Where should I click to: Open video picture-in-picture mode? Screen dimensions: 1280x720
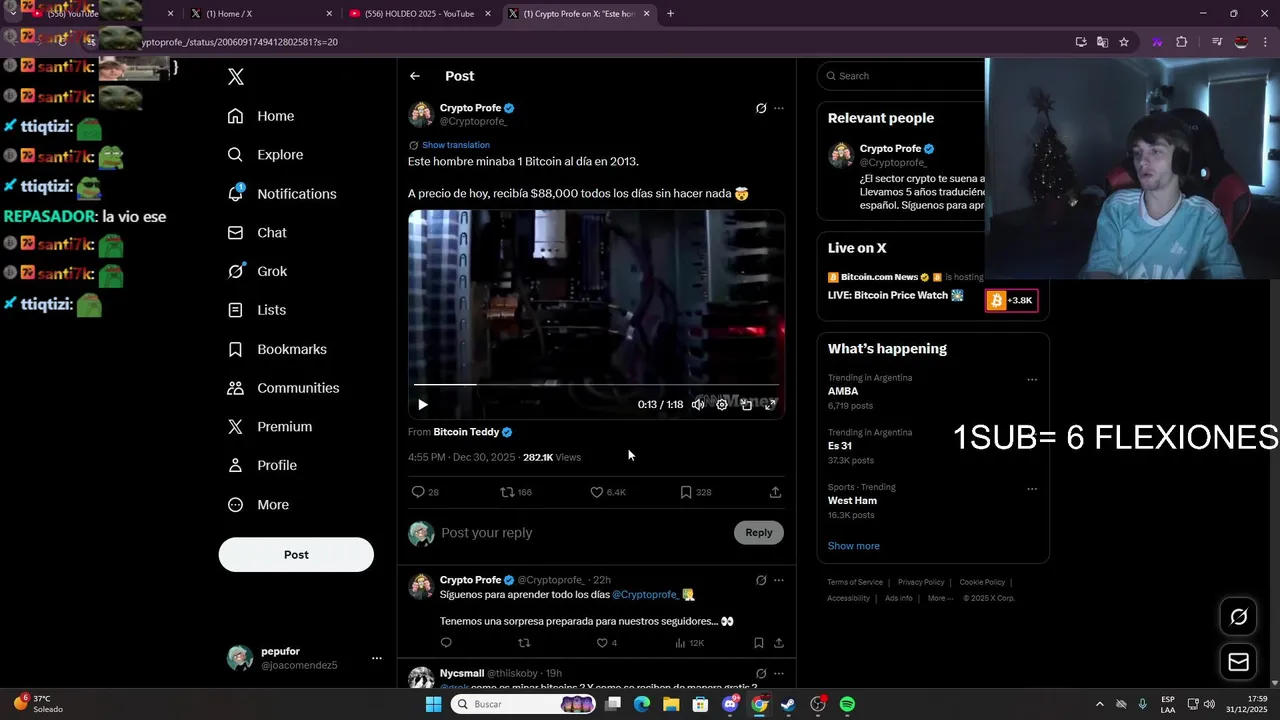tap(746, 405)
